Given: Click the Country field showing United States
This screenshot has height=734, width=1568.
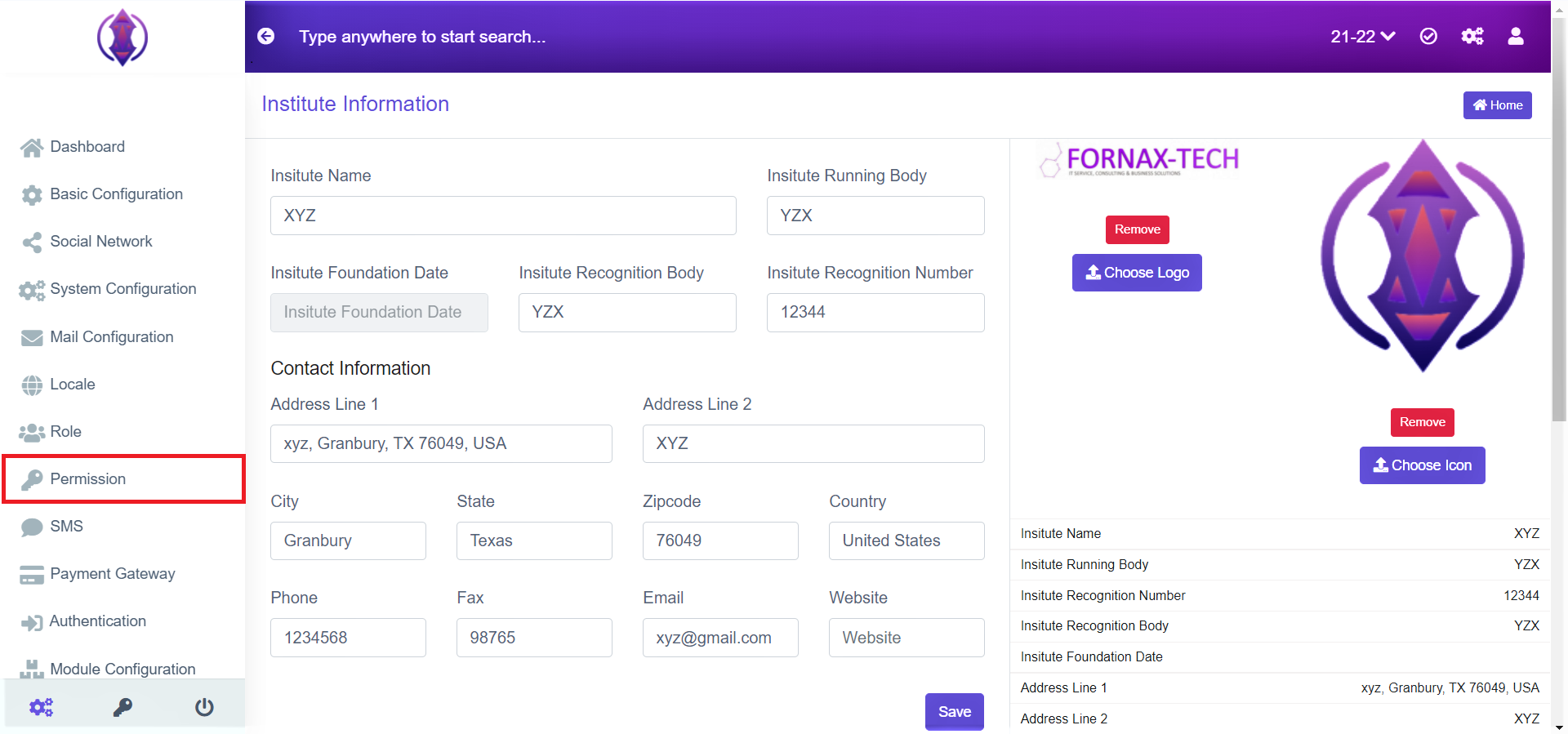Looking at the screenshot, I should [x=906, y=540].
